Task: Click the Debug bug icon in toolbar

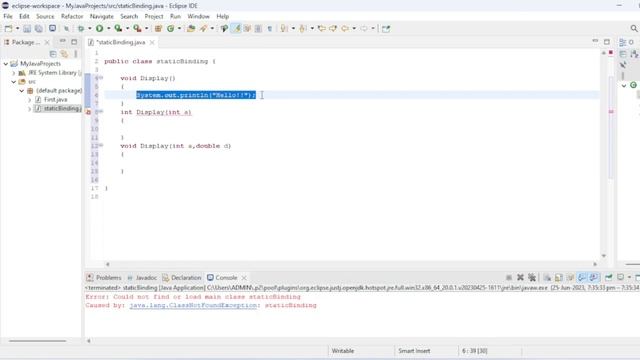Action: click(x=81, y=28)
